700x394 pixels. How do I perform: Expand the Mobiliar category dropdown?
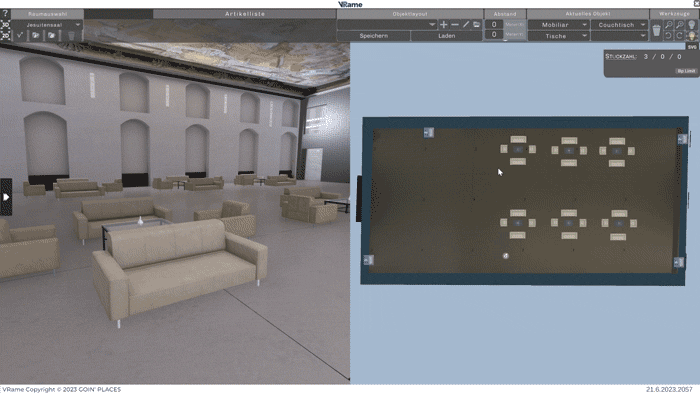tap(558, 25)
